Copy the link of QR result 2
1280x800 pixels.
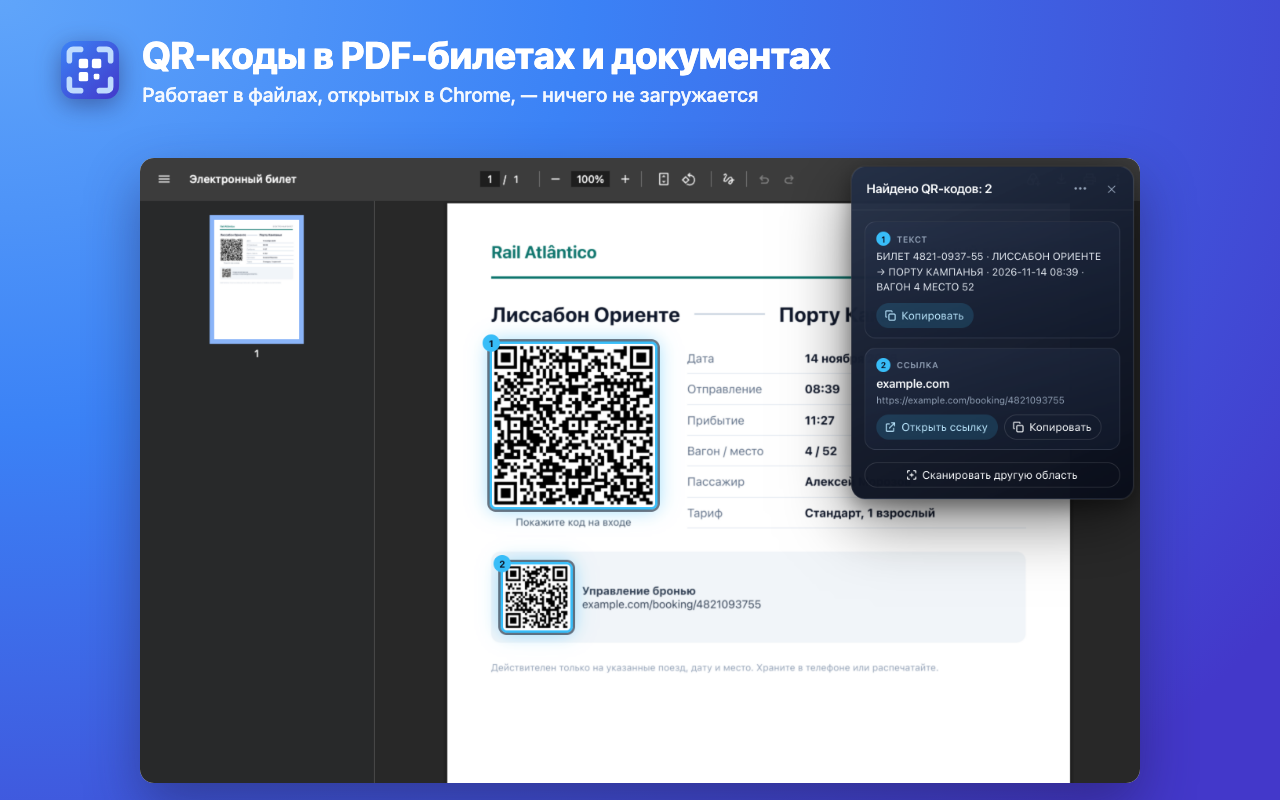click(1052, 427)
